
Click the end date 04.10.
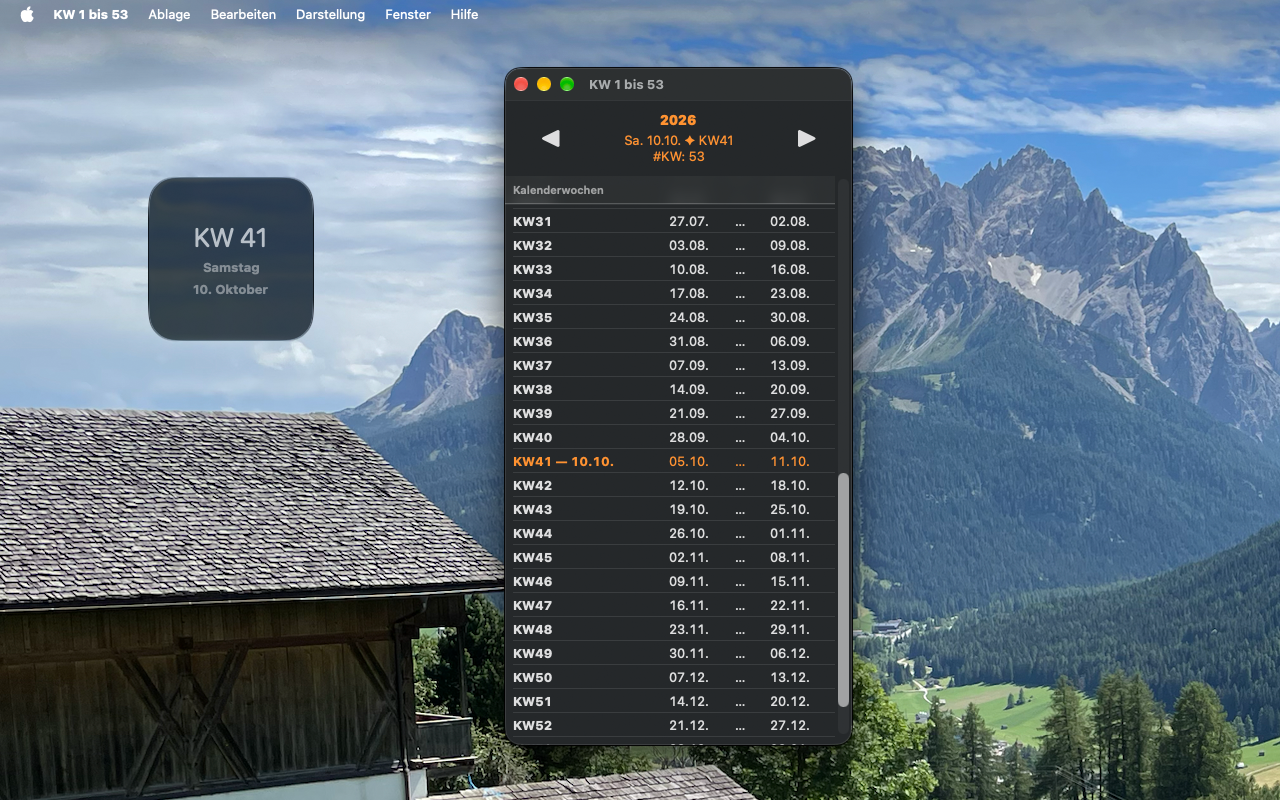pos(790,437)
